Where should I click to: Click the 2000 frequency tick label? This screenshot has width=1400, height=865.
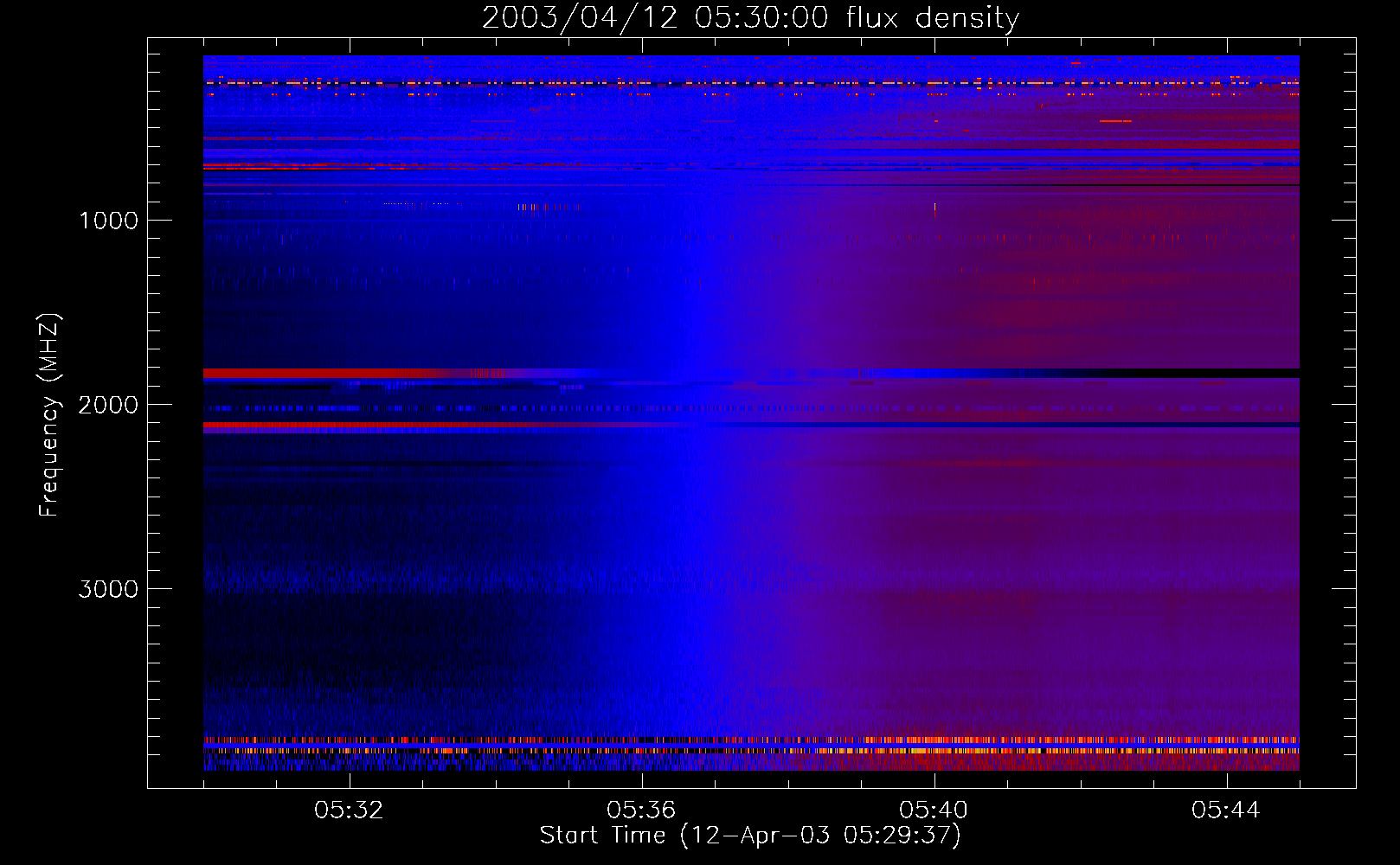click(x=108, y=405)
